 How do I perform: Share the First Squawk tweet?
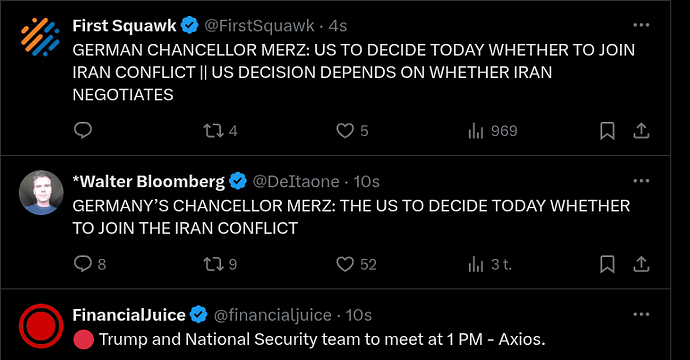641,131
